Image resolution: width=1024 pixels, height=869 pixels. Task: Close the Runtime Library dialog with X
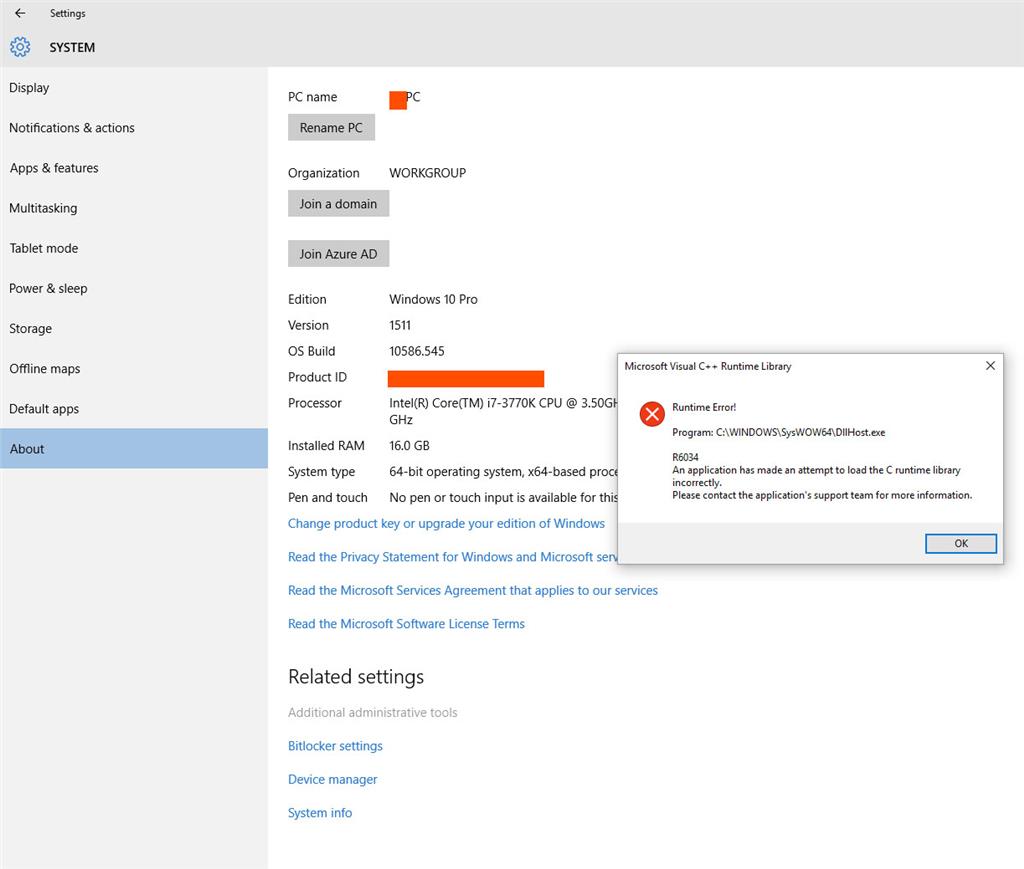[x=990, y=366]
